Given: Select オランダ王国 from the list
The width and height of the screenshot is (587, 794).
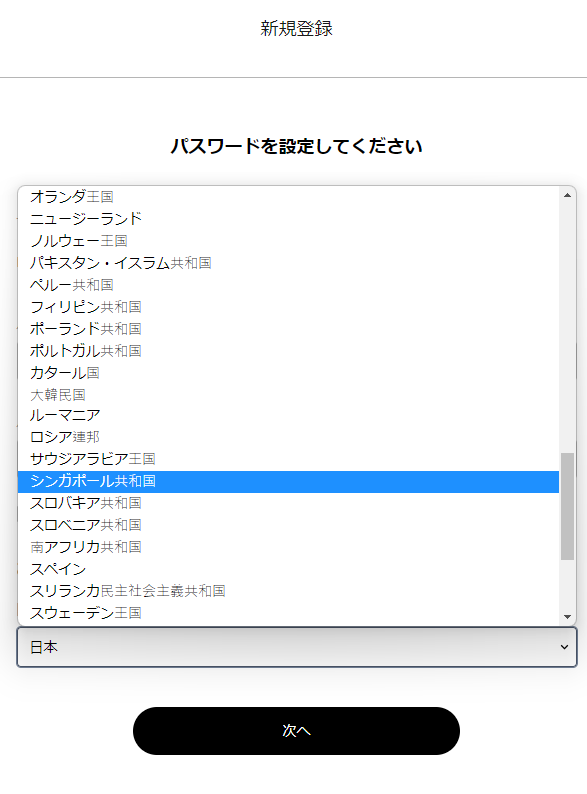Looking at the screenshot, I should coord(288,196).
